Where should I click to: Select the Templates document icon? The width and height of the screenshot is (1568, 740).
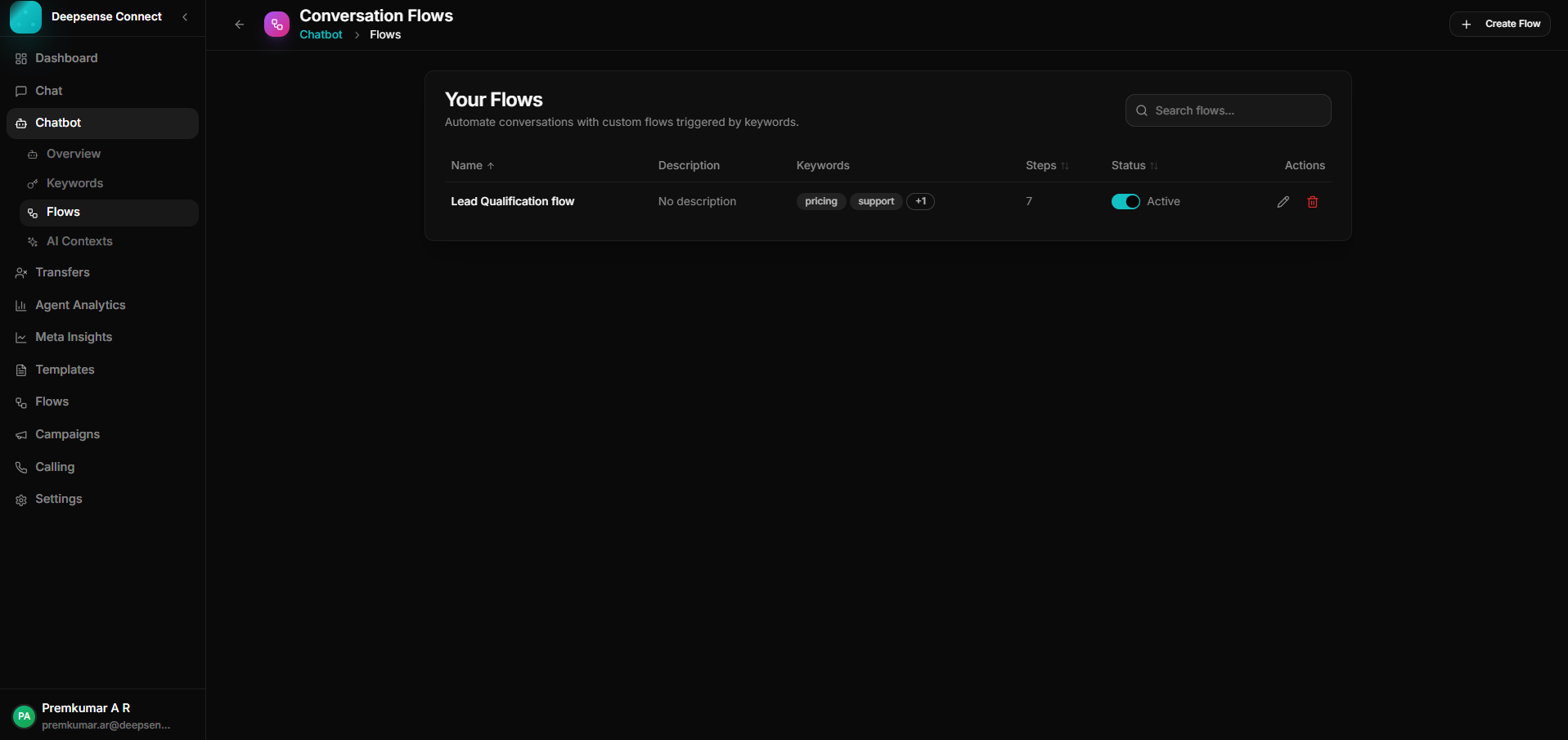point(20,370)
